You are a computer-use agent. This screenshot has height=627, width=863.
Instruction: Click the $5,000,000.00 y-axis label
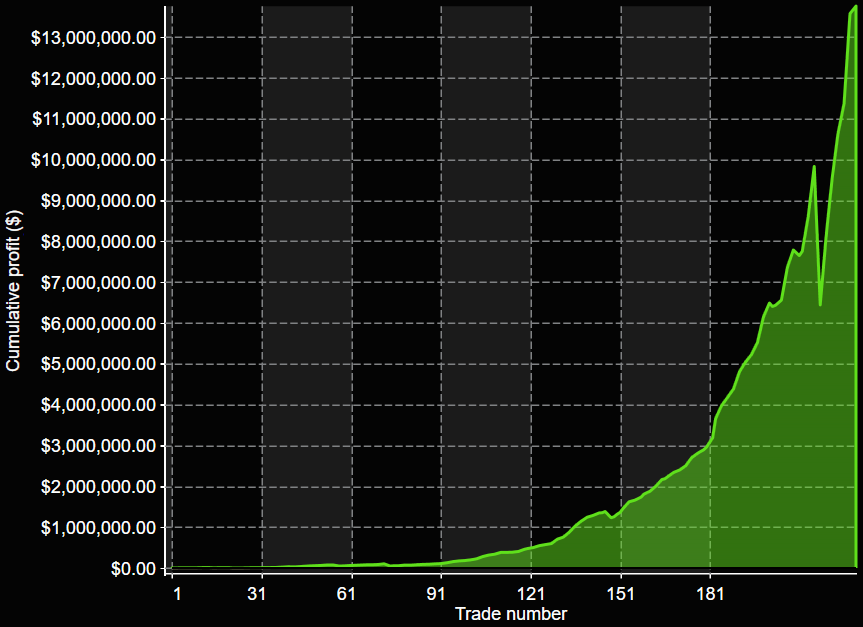pos(99,364)
